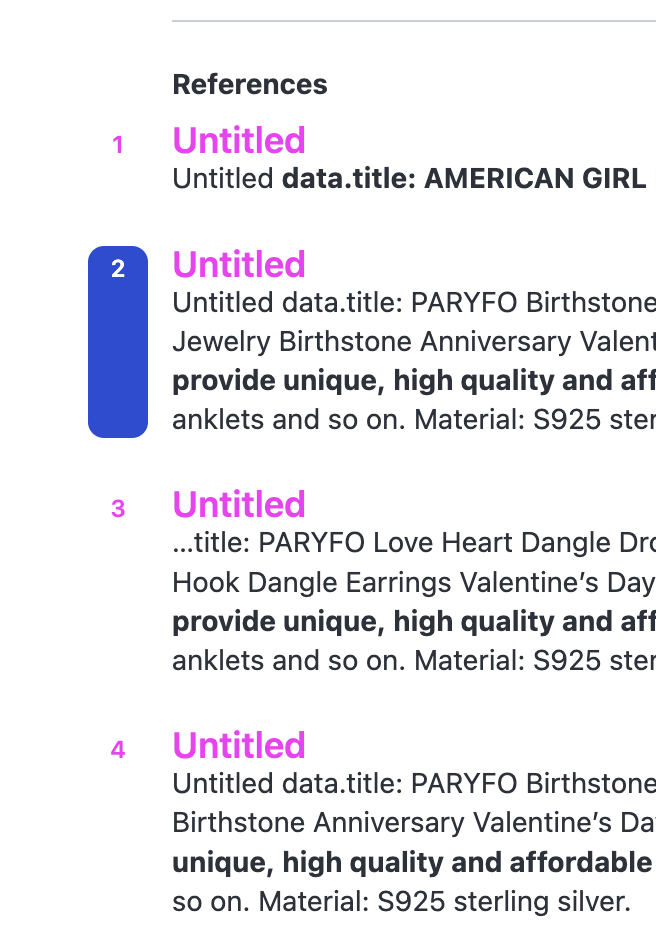Click the reference number 4 marker
The image size is (656, 942).
point(118,750)
